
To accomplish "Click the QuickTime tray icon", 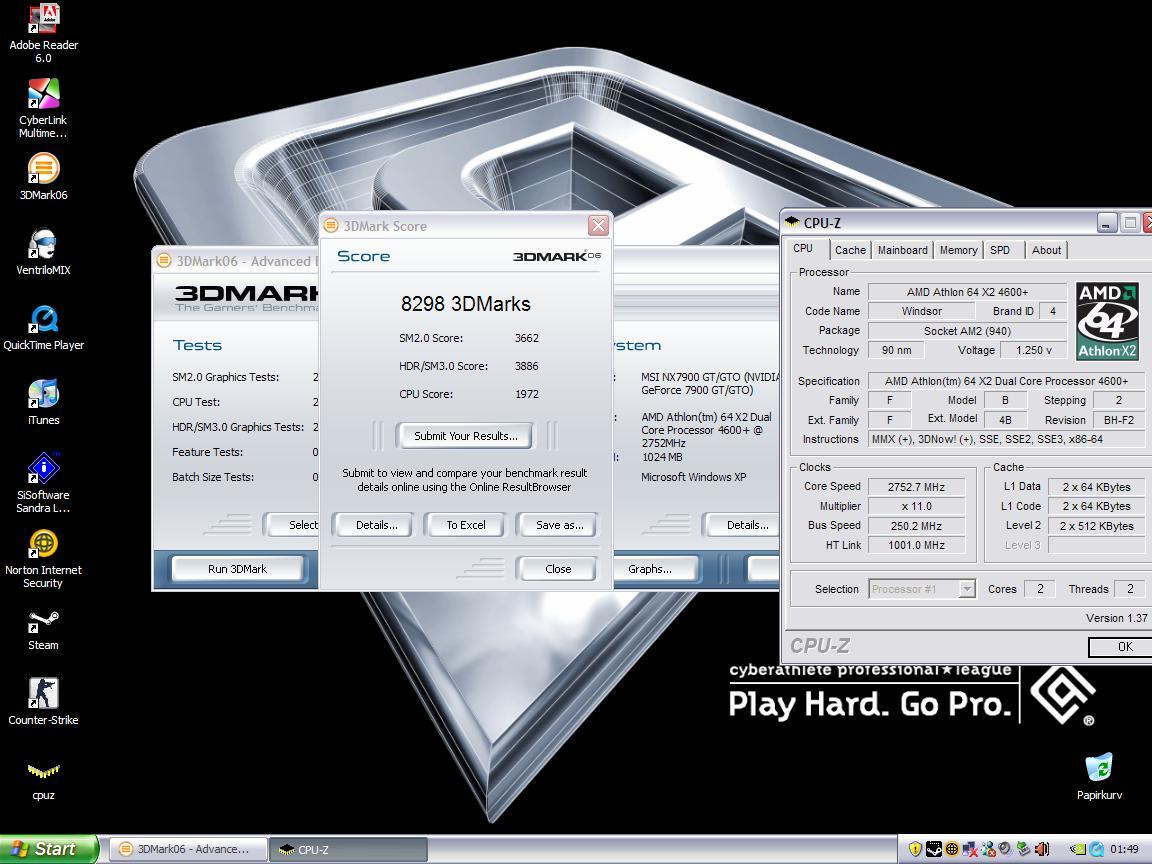I will tap(1096, 849).
